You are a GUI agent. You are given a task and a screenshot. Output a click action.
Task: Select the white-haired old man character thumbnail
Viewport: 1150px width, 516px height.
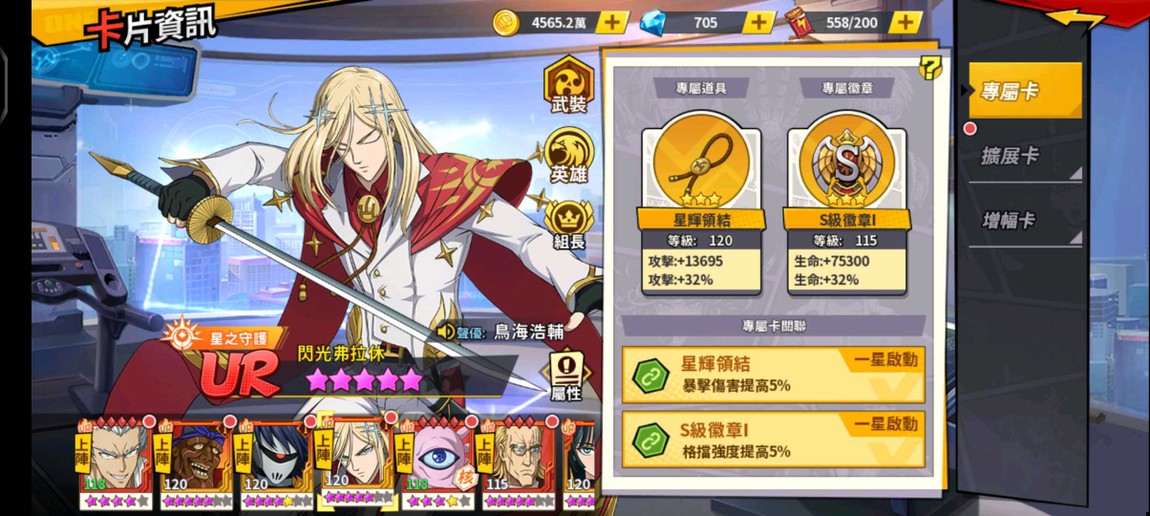(x=116, y=462)
